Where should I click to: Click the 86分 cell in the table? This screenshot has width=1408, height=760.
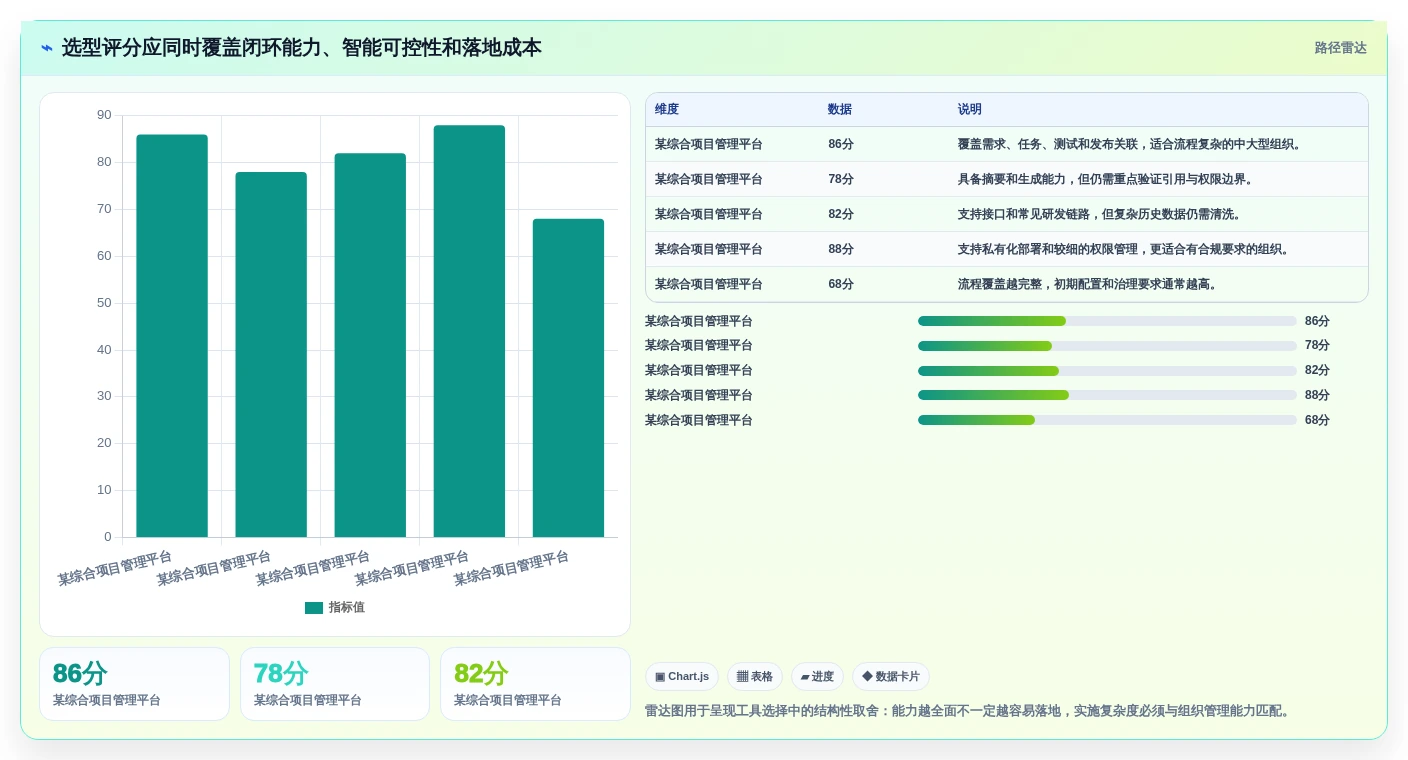(841, 144)
